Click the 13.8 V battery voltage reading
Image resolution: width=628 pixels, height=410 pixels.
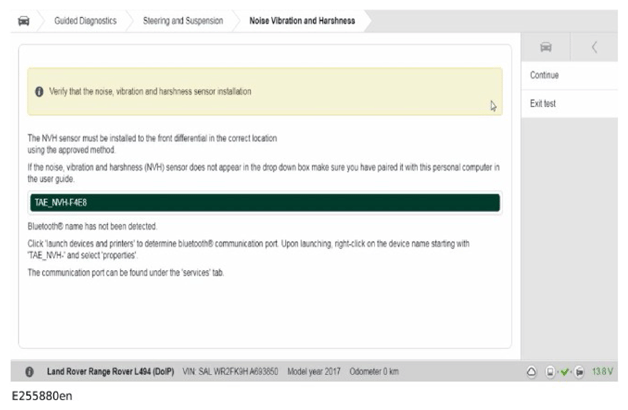point(602,372)
